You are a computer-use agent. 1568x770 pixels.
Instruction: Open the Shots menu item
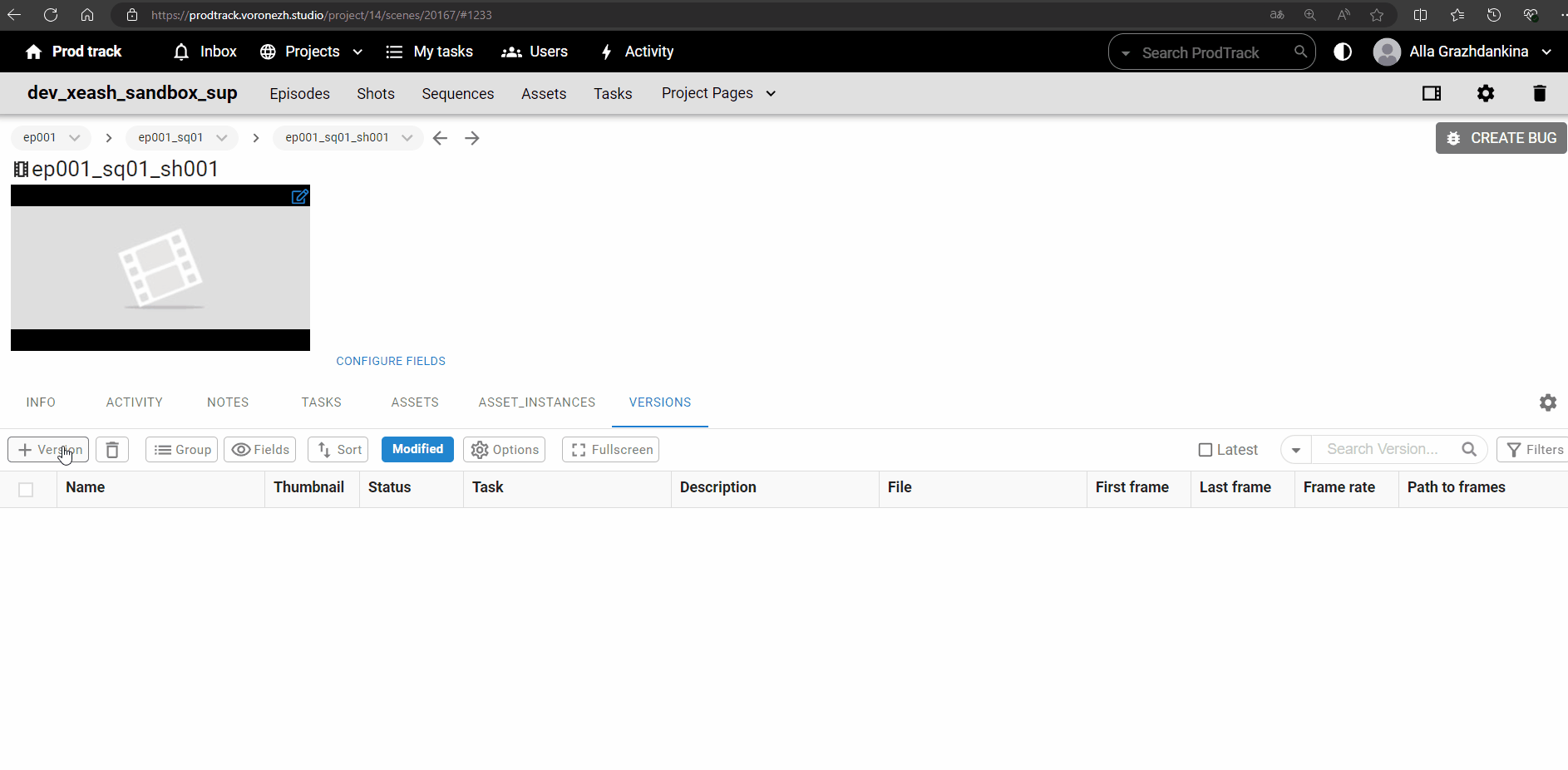(376, 94)
